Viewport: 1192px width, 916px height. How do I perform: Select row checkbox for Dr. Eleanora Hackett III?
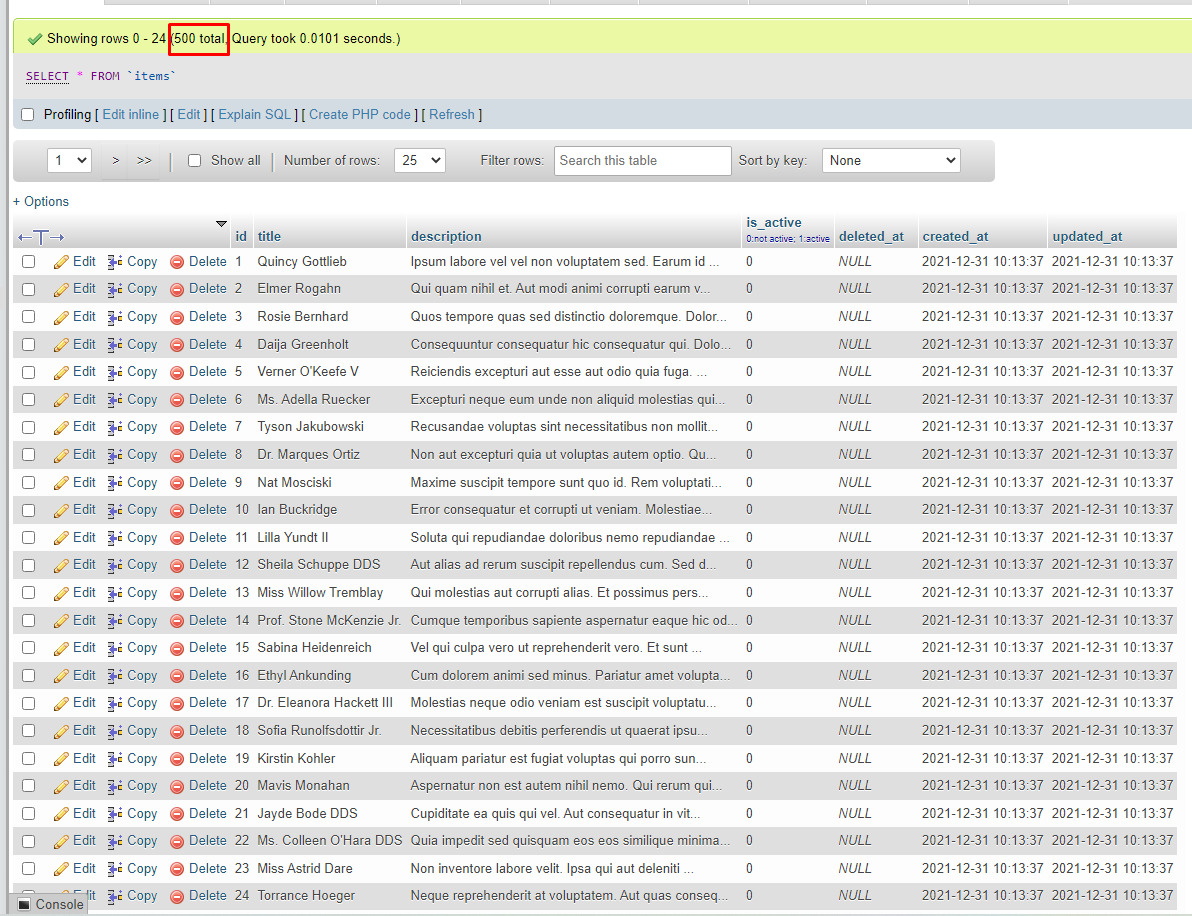coord(29,703)
